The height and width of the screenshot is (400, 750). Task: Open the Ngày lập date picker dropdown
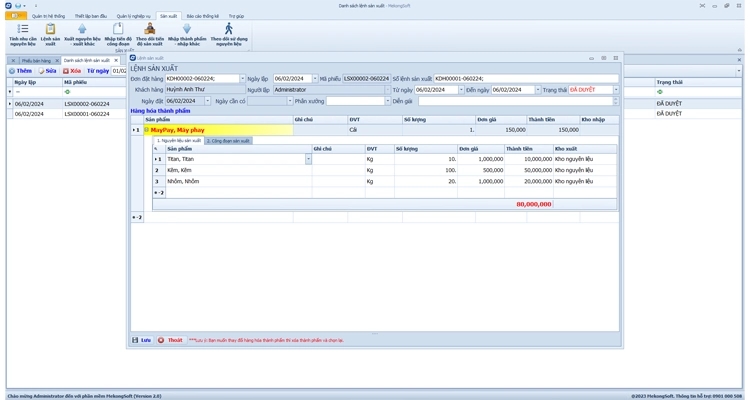click(x=314, y=78)
